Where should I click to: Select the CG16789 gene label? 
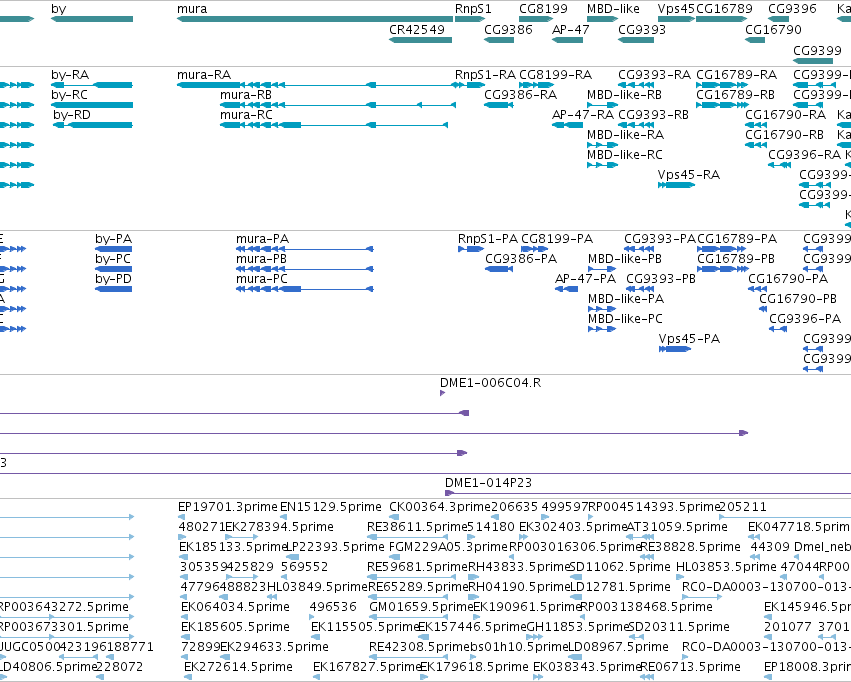click(x=724, y=9)
